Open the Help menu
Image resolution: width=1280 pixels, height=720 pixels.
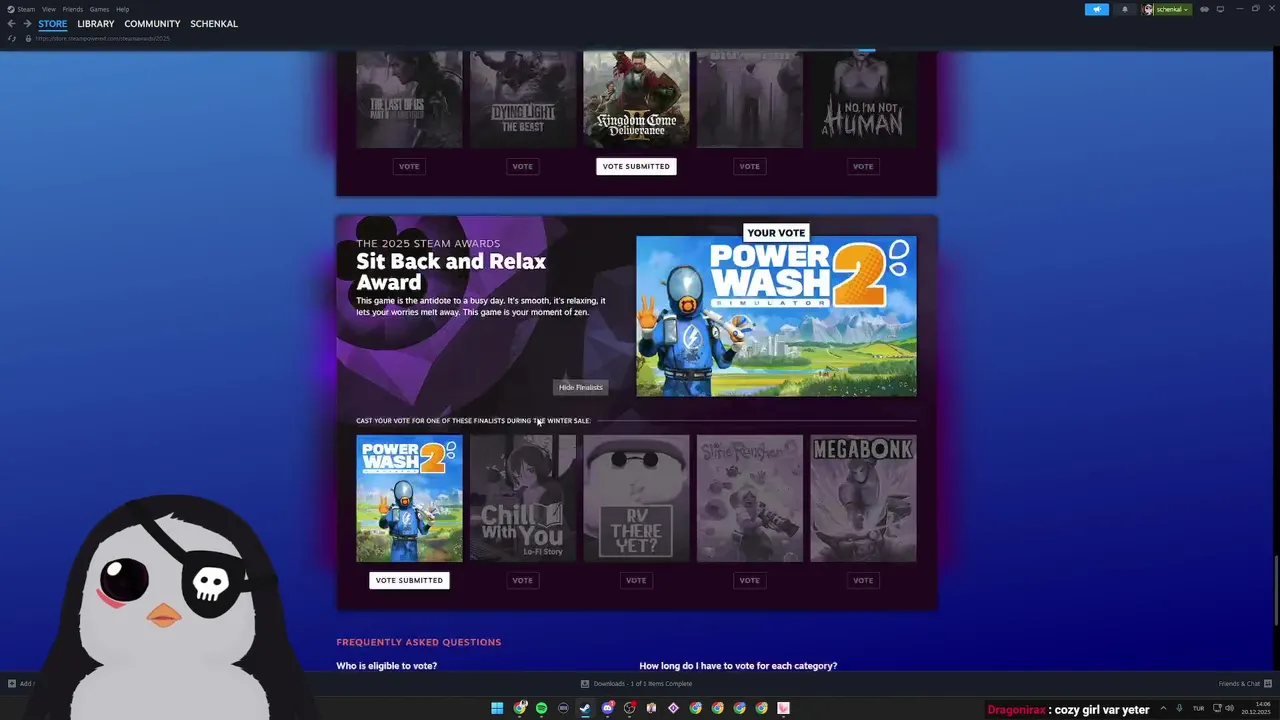122,9
